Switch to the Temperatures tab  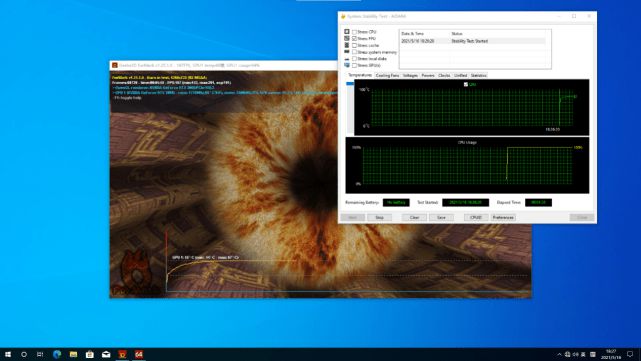click(x=360, y=75)
